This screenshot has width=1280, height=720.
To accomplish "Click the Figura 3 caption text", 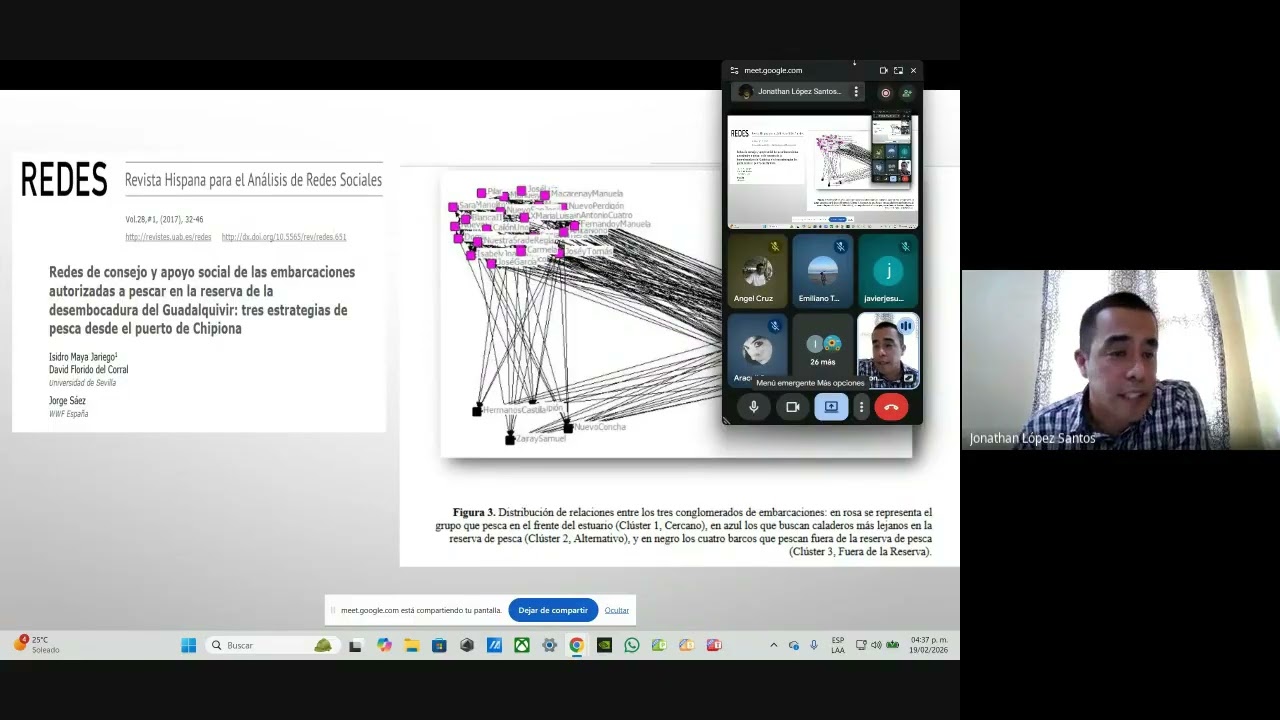I will (683, 532).
